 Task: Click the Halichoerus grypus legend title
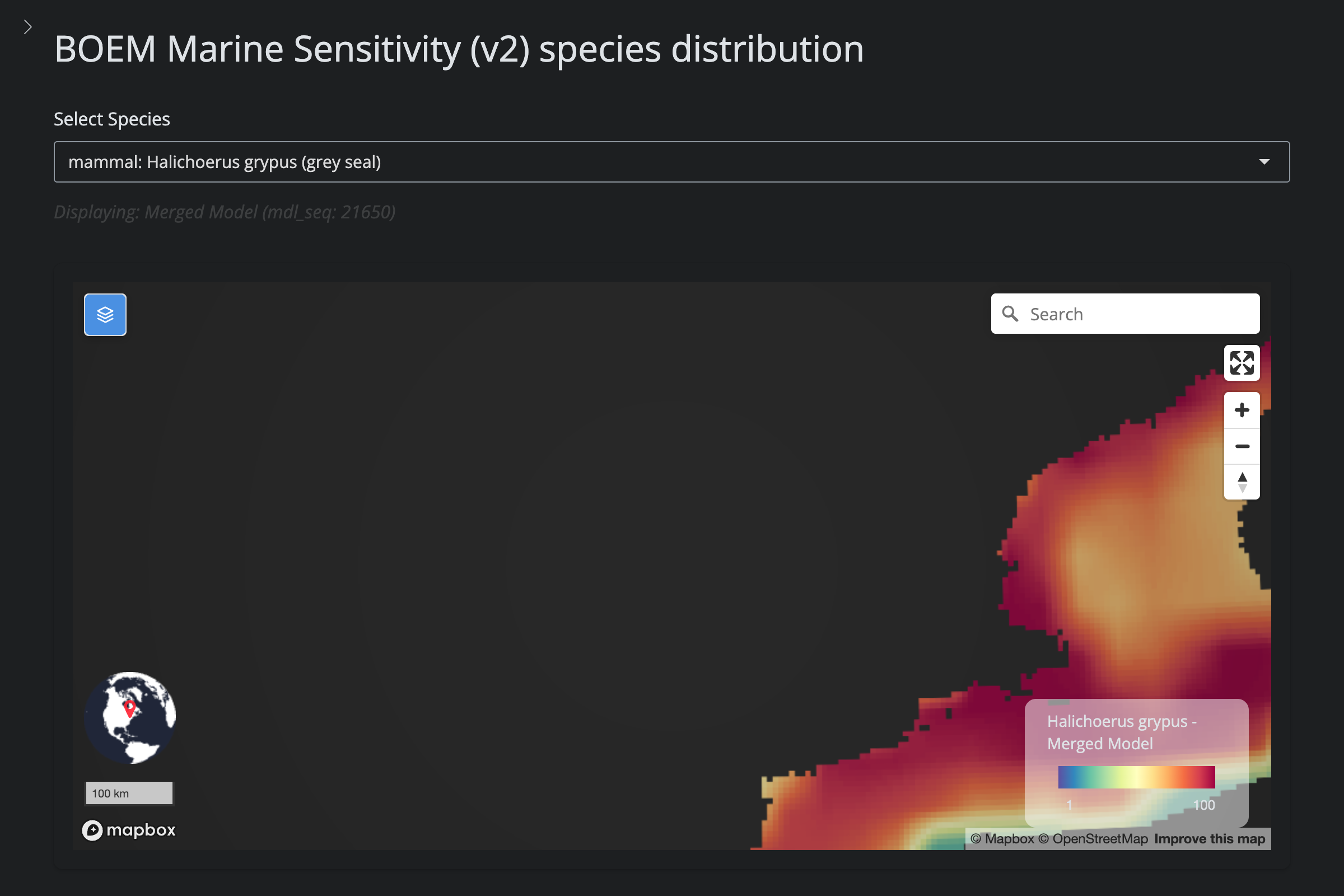1121,732
